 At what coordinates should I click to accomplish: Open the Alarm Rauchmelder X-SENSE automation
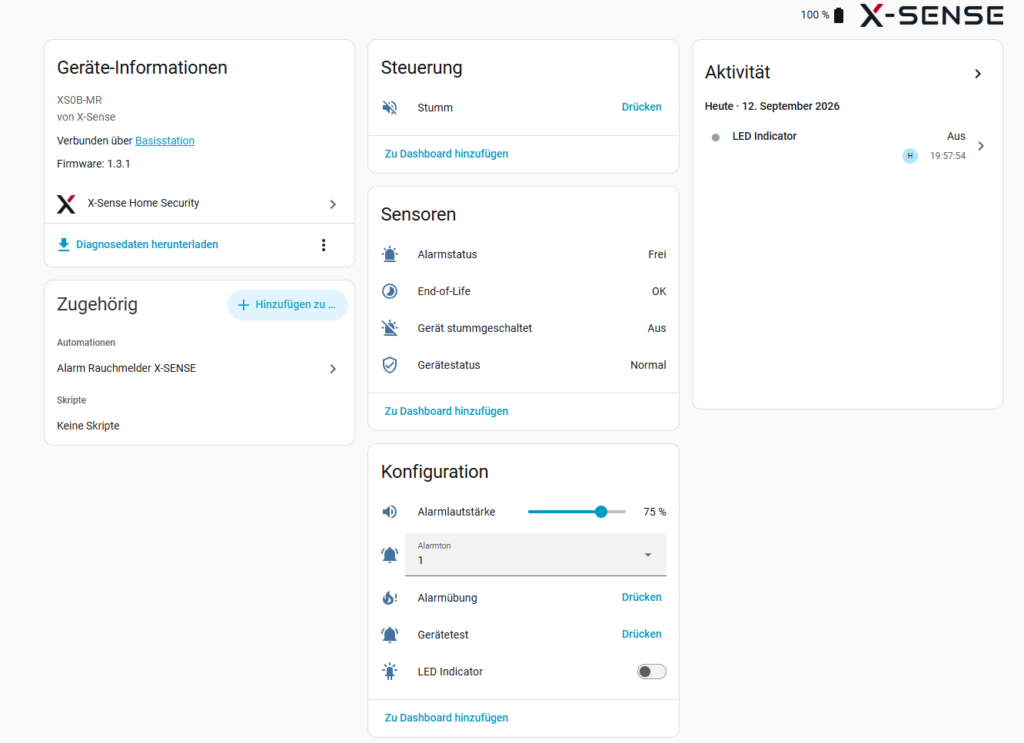click(x=197, y=368)
